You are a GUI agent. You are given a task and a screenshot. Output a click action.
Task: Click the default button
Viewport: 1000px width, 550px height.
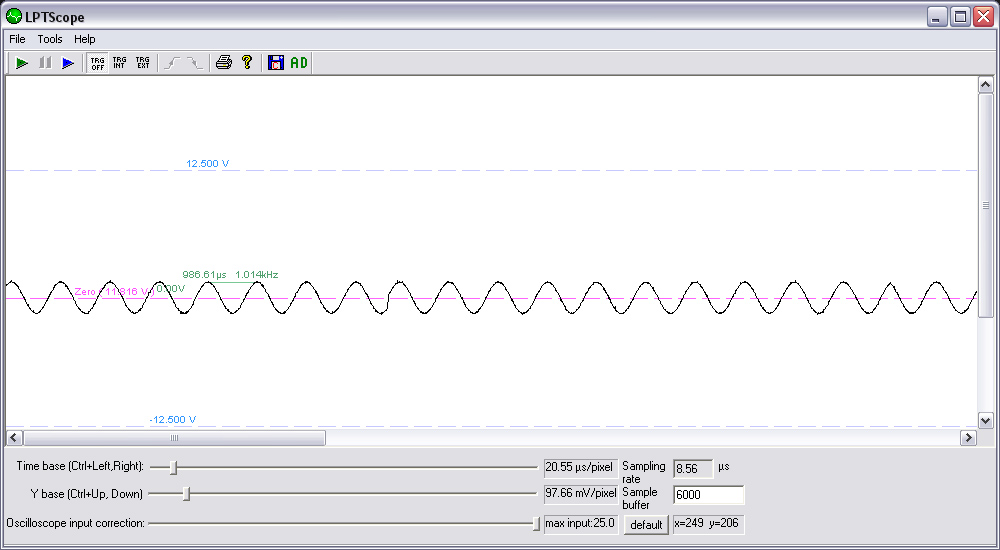[646, 525]
